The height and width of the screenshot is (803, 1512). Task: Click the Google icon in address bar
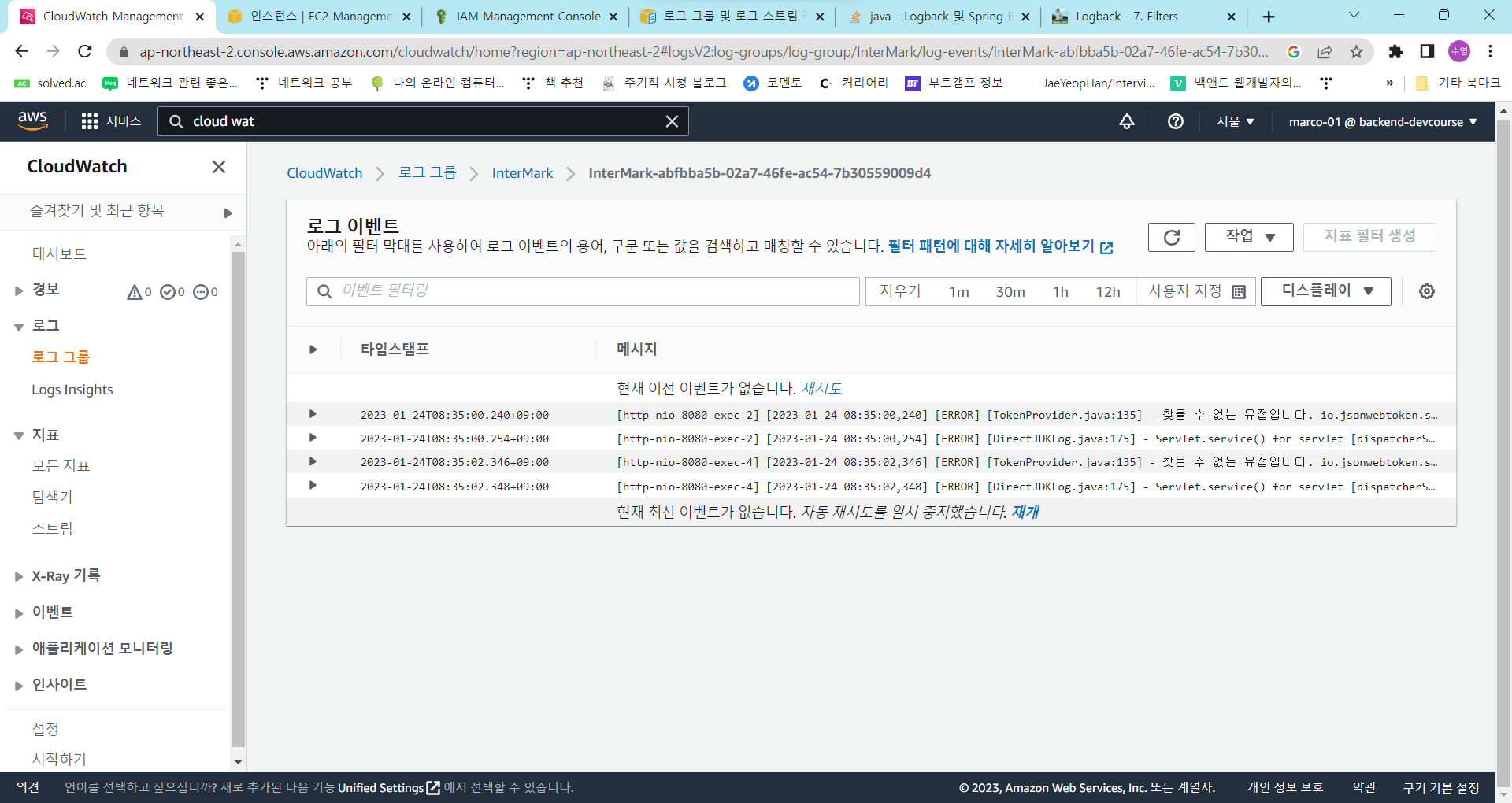(x=1293, y=51)
